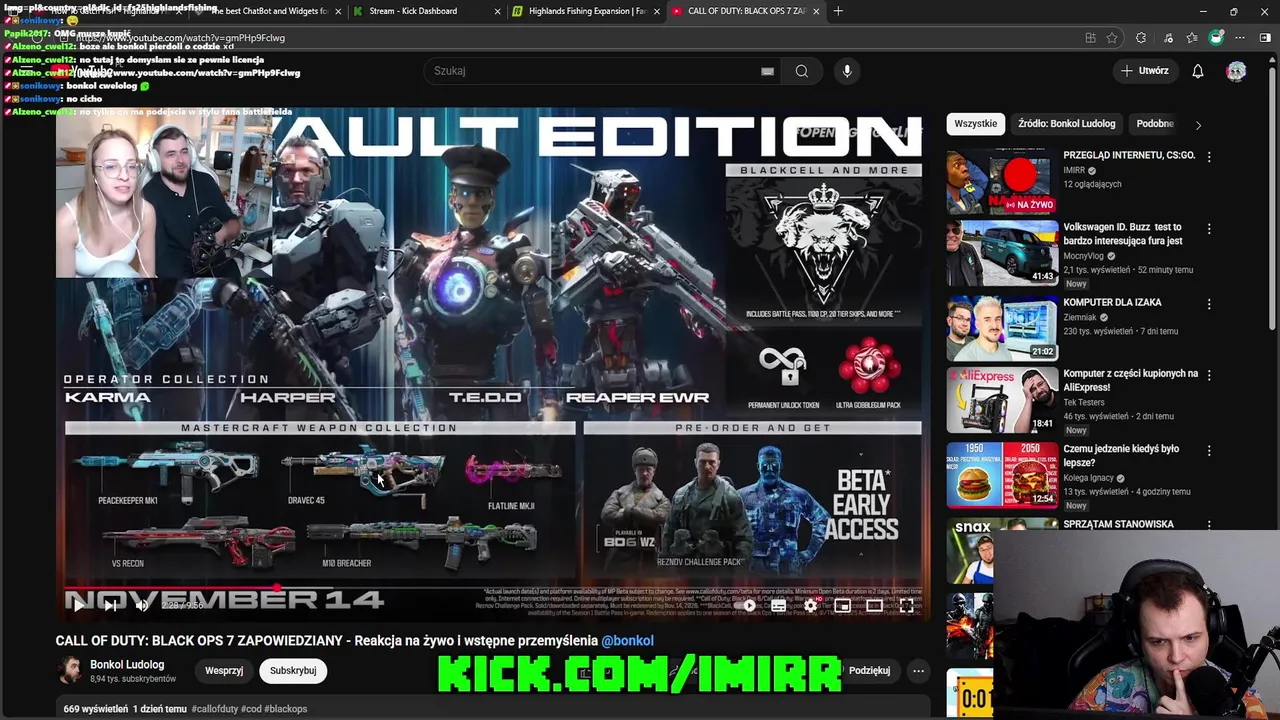Screen dimensions: 1280x720
Task: Open more actions menu under the video
Action: click(x=918, y=671)
